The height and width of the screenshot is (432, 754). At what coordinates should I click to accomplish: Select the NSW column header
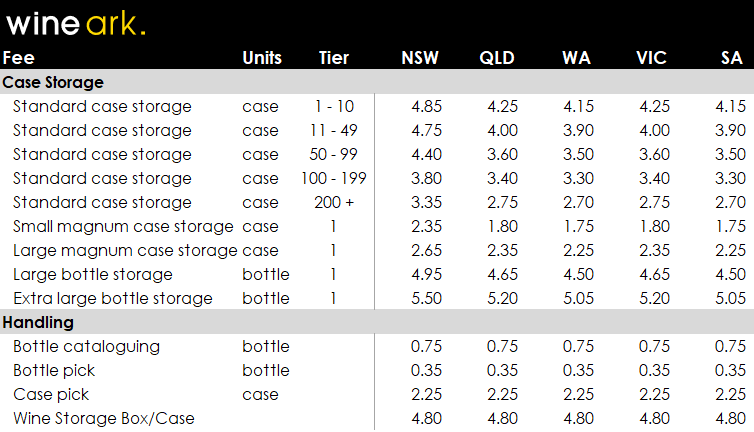(420, 58)
